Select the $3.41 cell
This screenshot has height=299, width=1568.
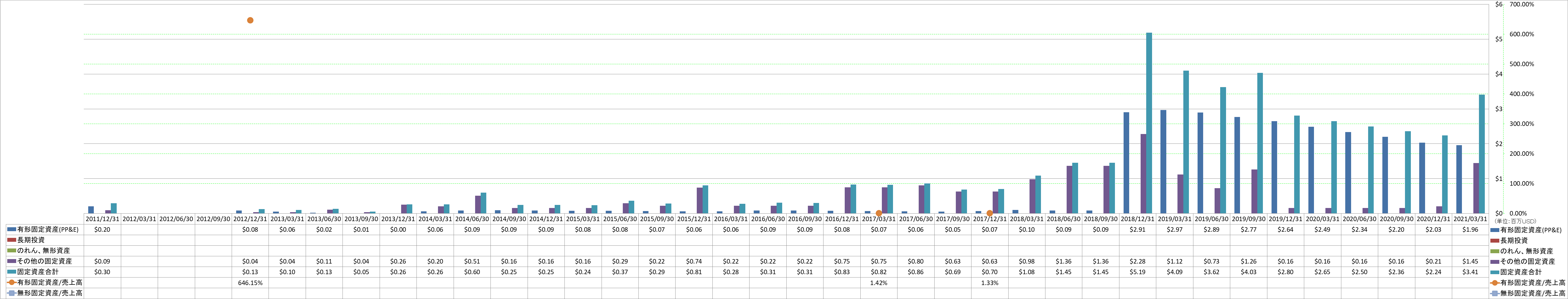[1470, 272]
